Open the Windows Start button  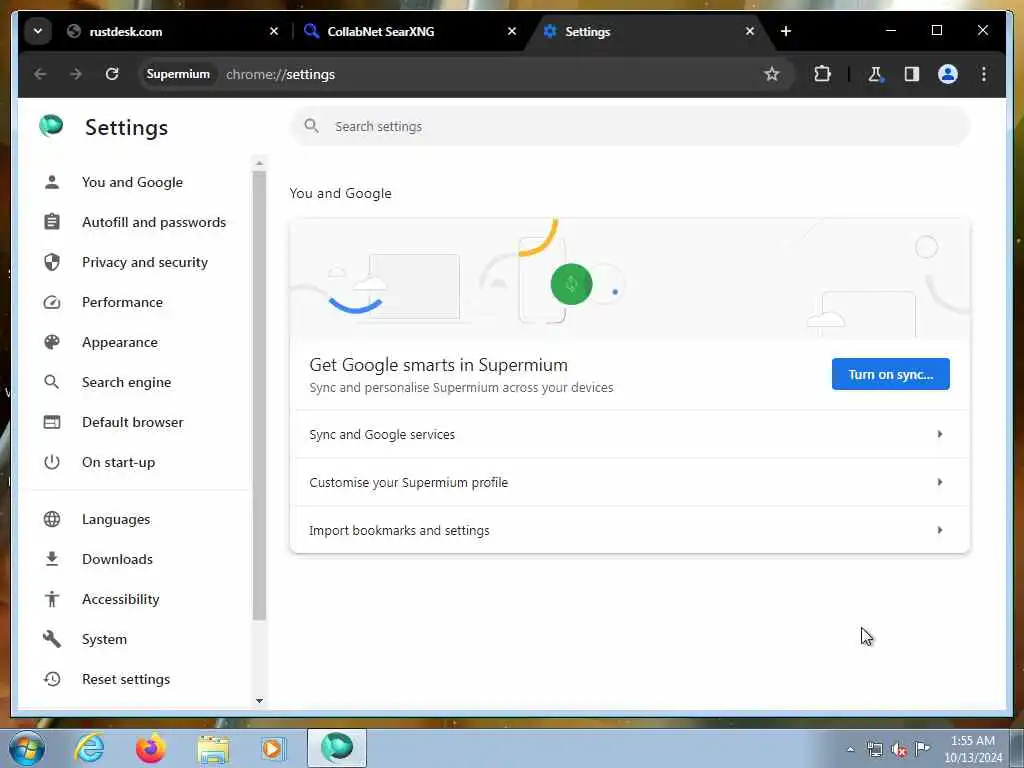27,748
